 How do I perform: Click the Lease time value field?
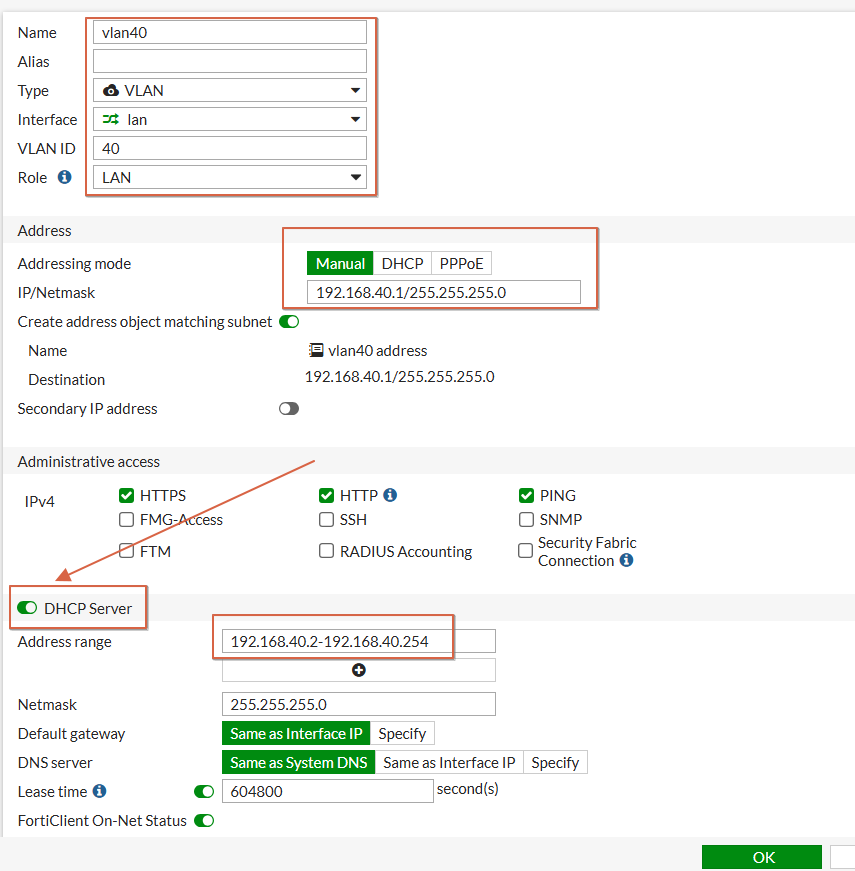[327, 791]
